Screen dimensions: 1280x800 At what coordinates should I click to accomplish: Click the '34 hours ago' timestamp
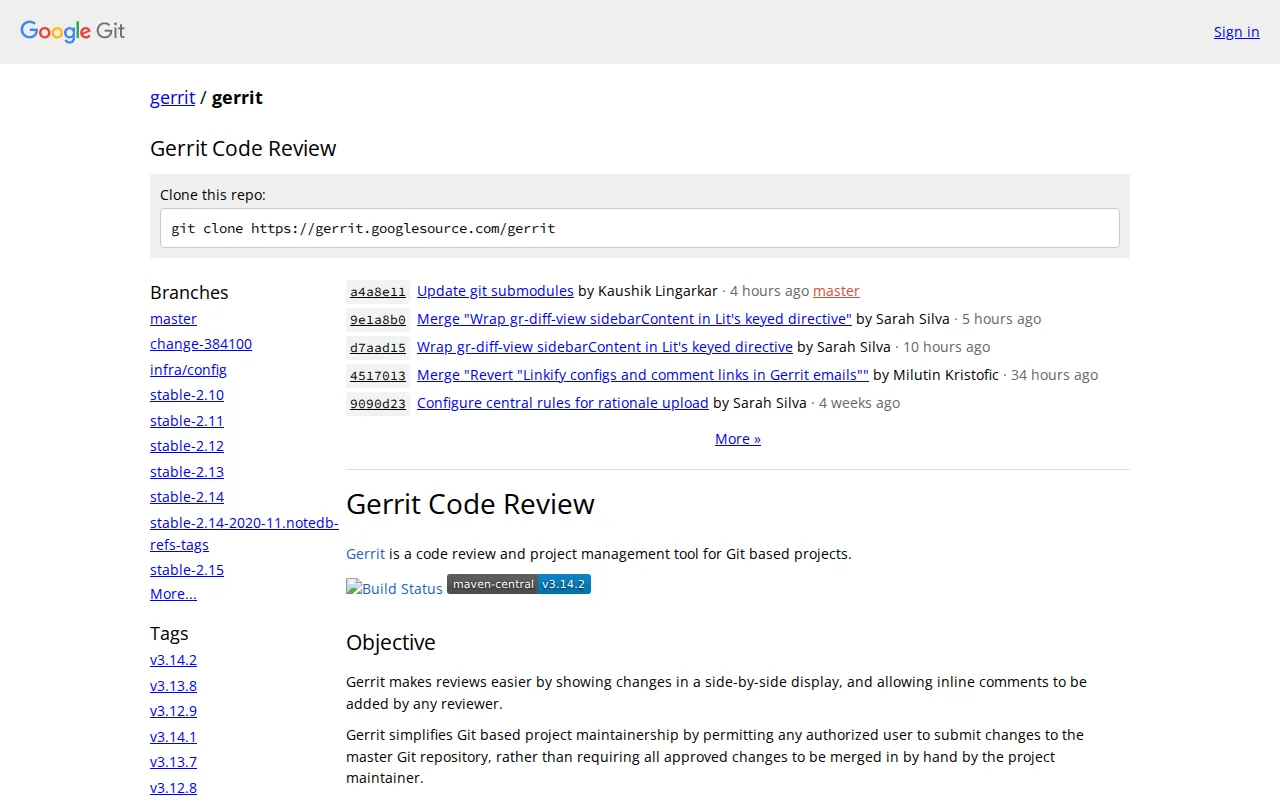pos(1054,374)
